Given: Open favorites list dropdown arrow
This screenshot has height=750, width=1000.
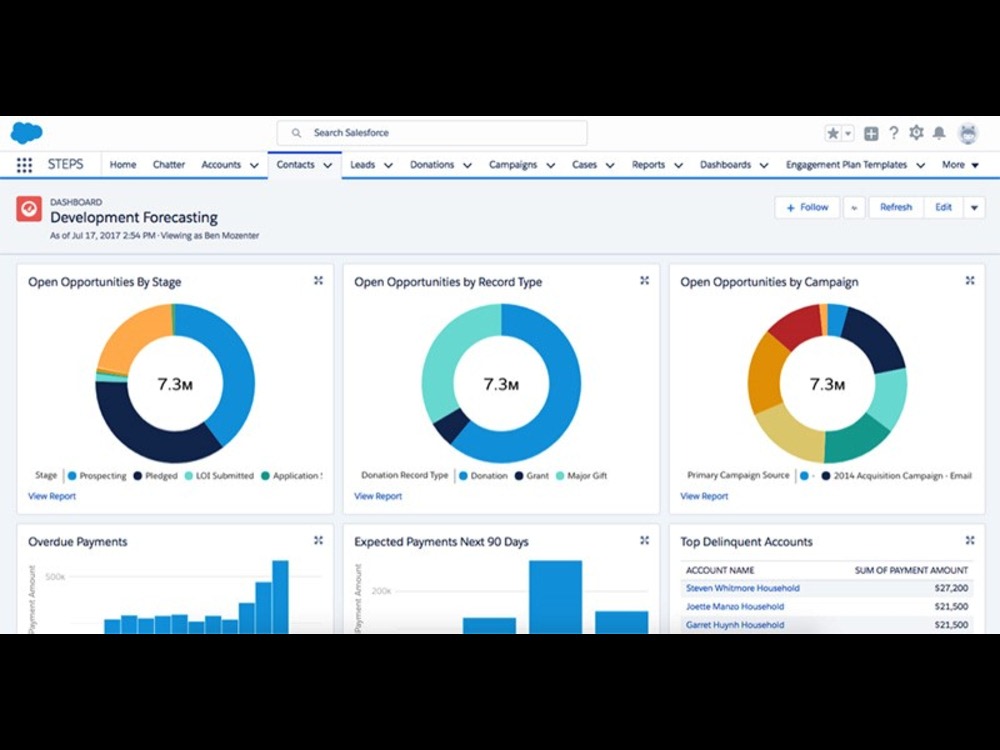Looking at the screenshot, I should (x=848, y=133).
